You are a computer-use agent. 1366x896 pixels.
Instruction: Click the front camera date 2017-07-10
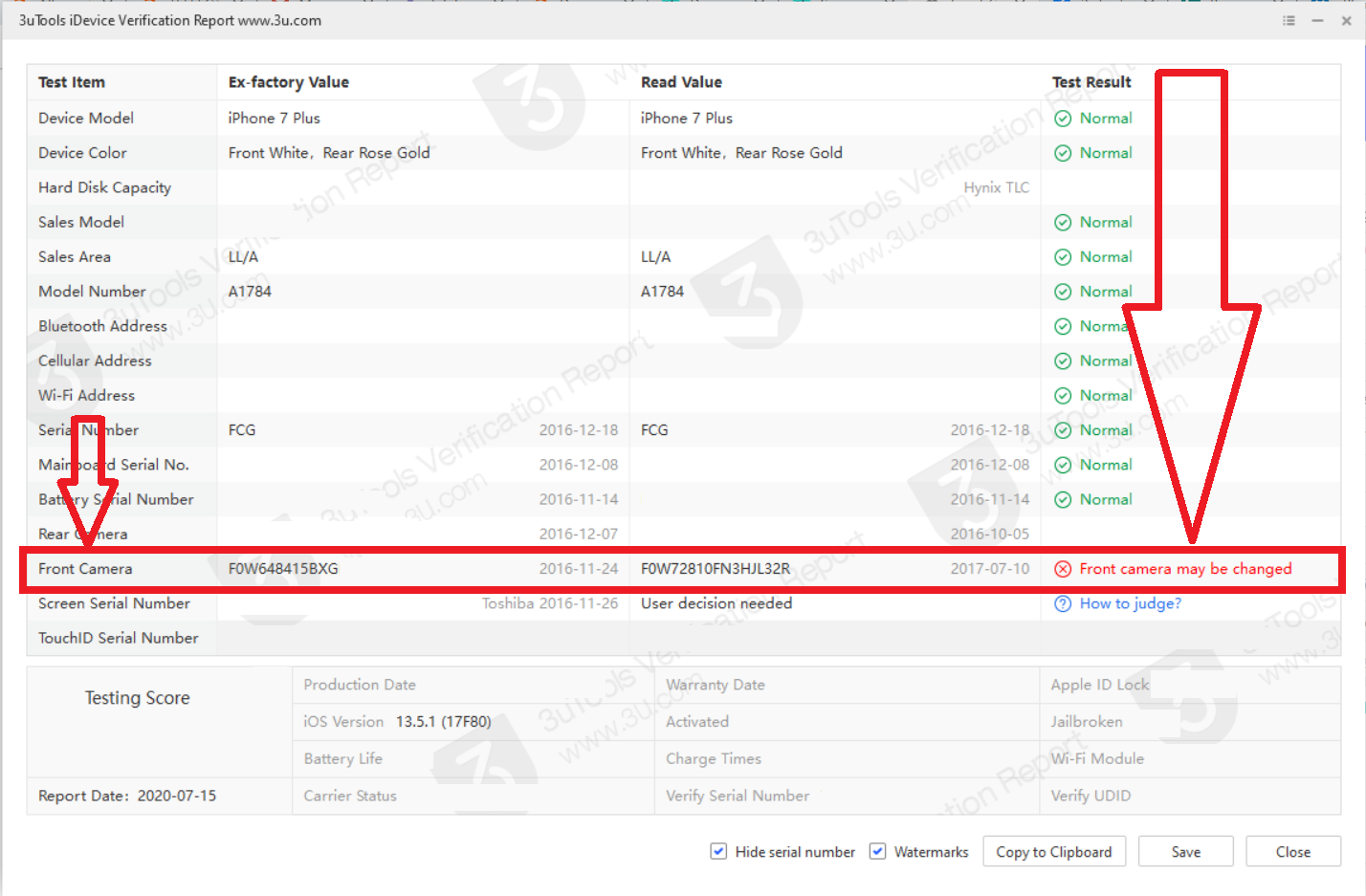(990, 569)
